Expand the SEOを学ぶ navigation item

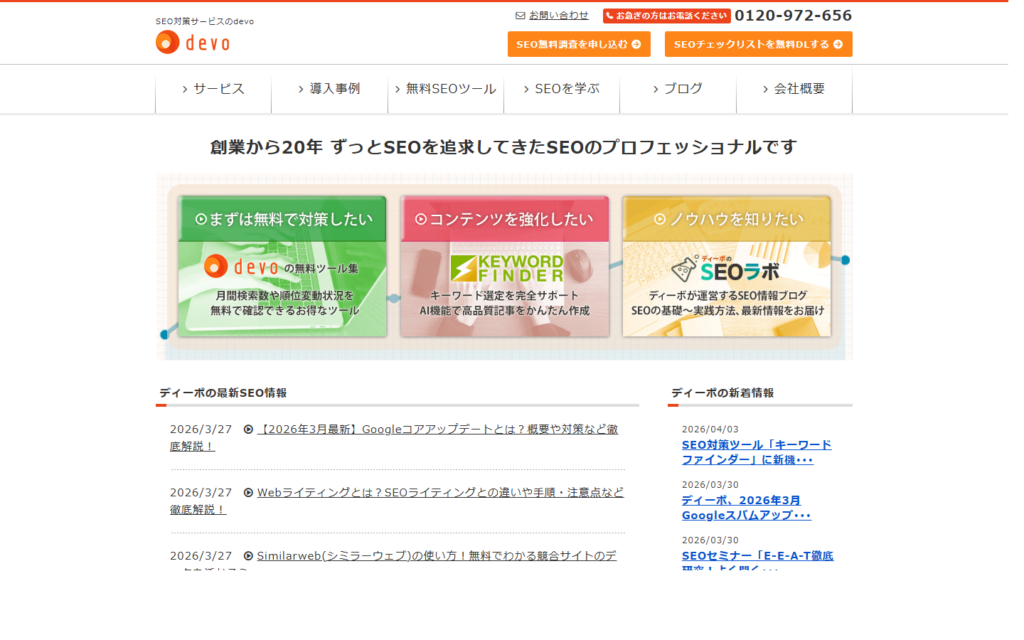561,89
